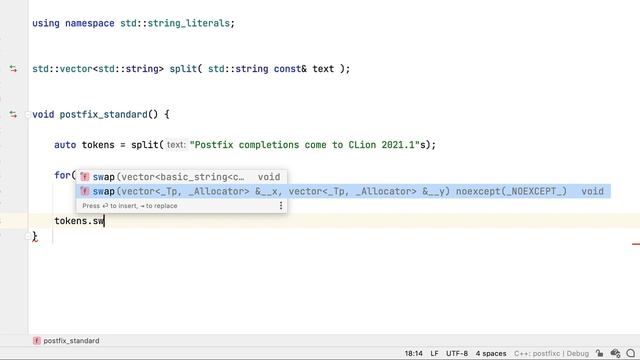Screen dimensions: 640x360
Task: Change LF line separator in status bar
Action: click(x=434, y=353)
